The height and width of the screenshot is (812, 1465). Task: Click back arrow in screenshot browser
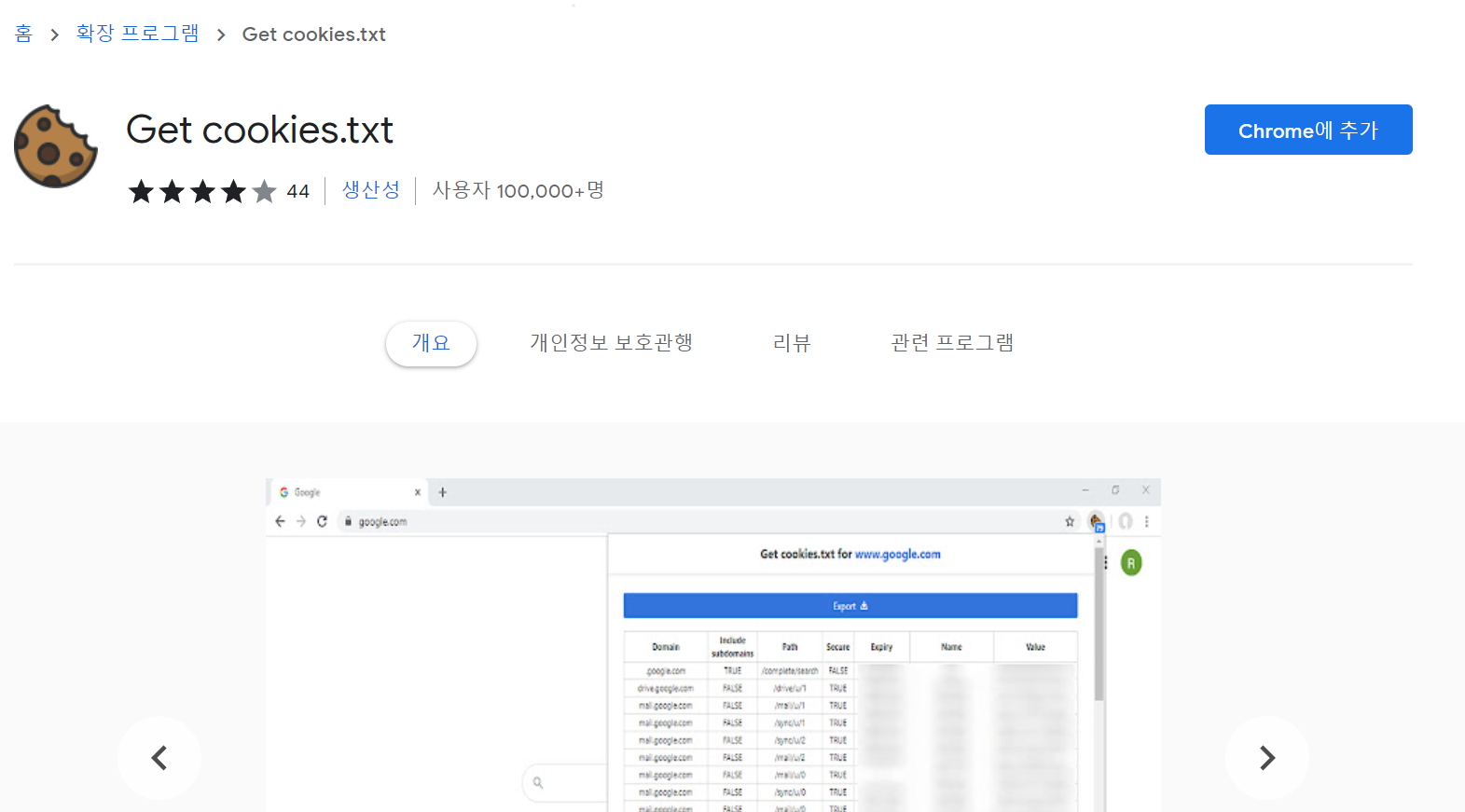280,521
